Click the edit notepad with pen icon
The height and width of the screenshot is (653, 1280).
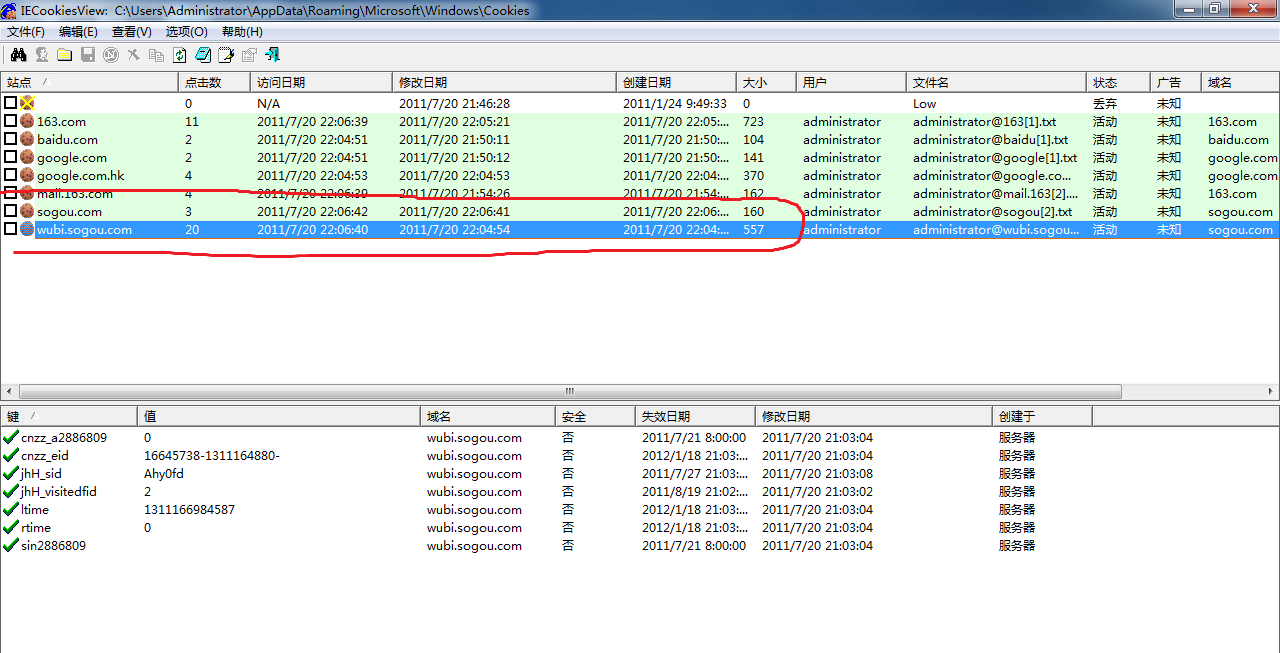[226, 55]
